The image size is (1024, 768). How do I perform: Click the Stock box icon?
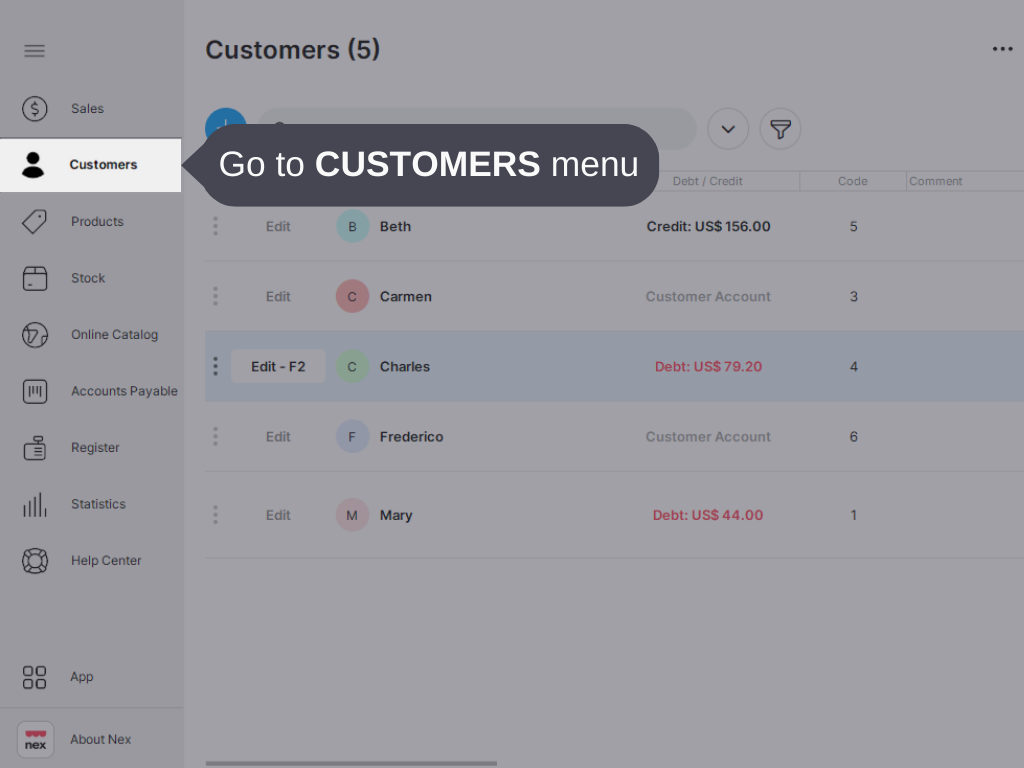pyautogui.click(x=34, y=277)
